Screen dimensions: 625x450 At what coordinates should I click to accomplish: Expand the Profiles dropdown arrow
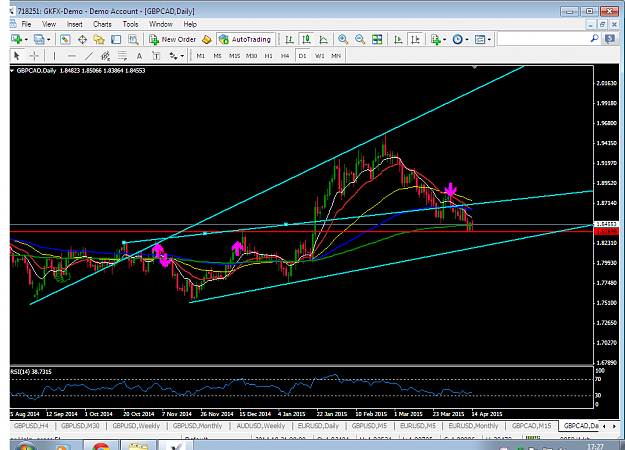(49, 39)
